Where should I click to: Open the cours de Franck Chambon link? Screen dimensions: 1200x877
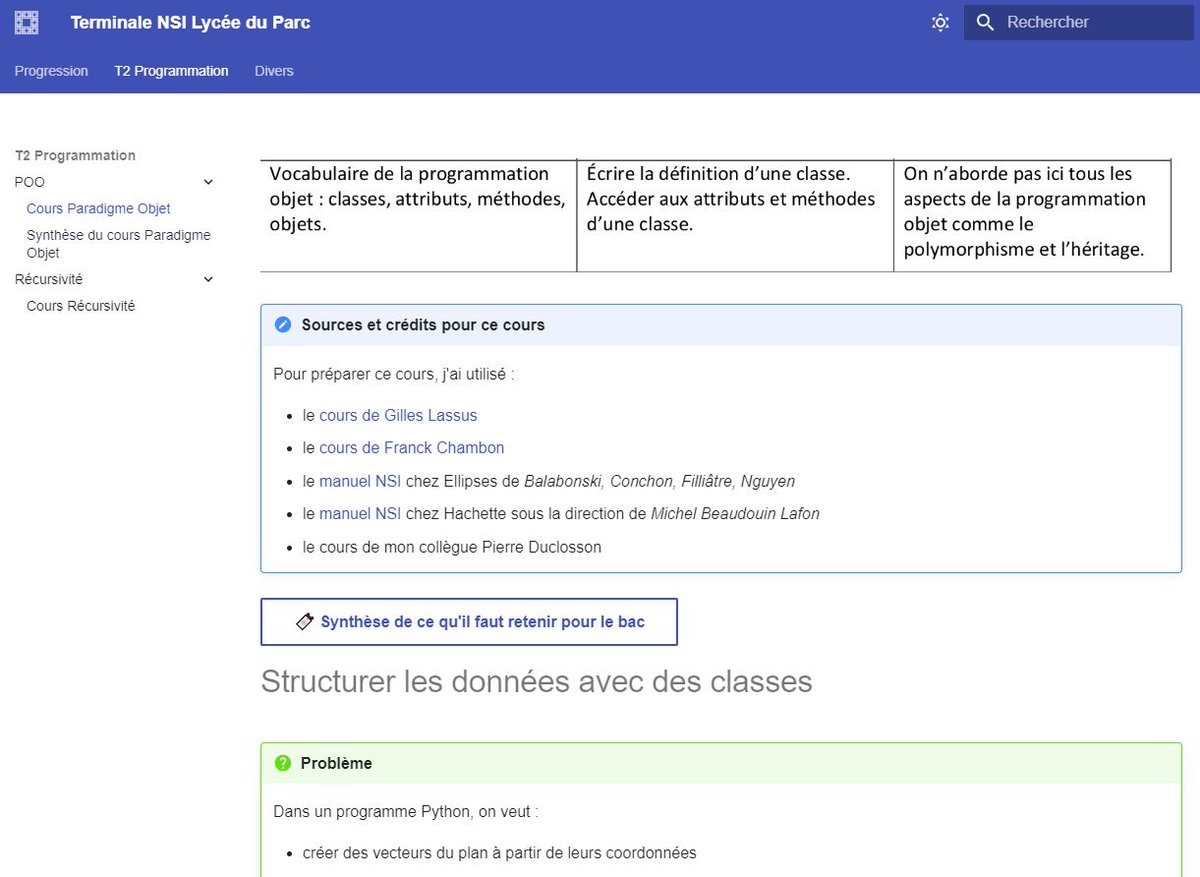[411, 447]
